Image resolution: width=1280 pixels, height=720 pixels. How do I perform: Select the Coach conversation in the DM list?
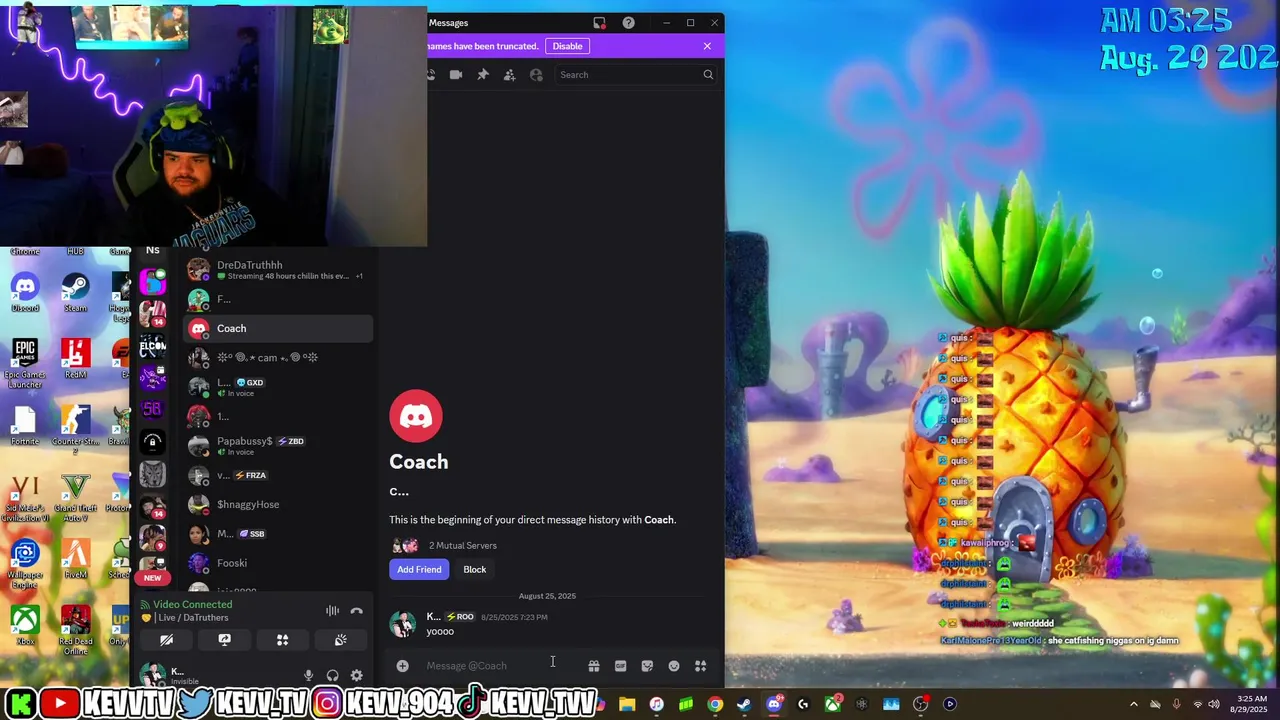point(278,328)
